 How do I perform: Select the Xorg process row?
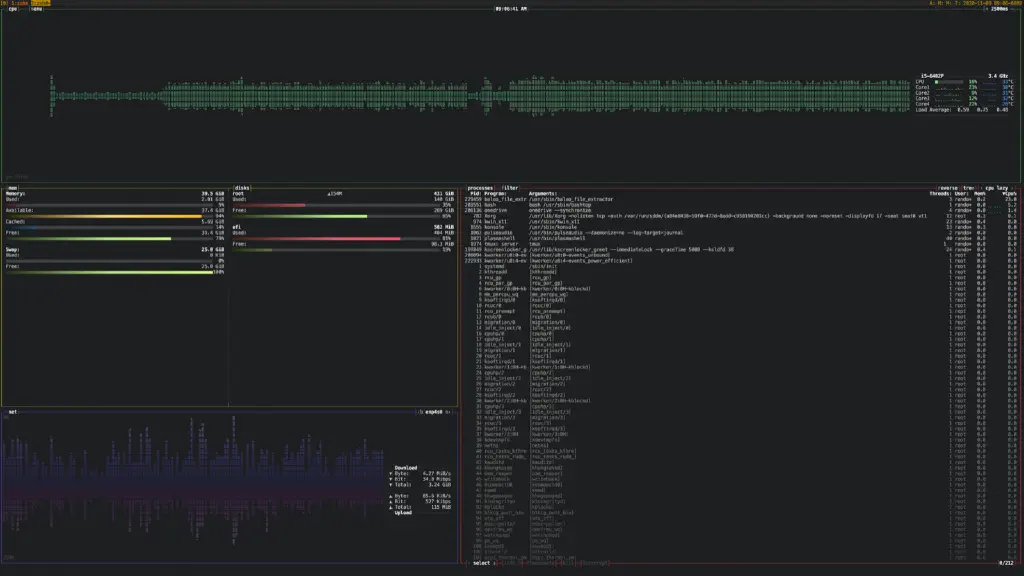coord(740,216)
